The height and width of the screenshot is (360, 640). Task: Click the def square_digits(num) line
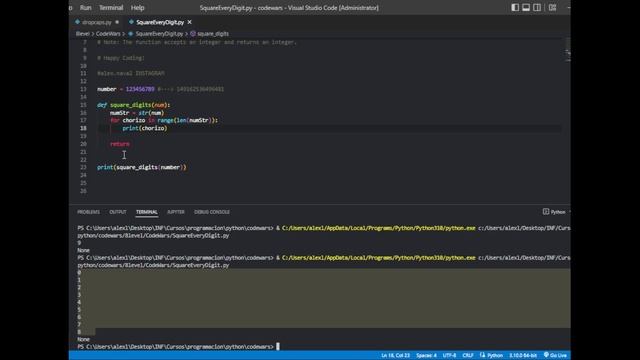click(x=133, y=105)
